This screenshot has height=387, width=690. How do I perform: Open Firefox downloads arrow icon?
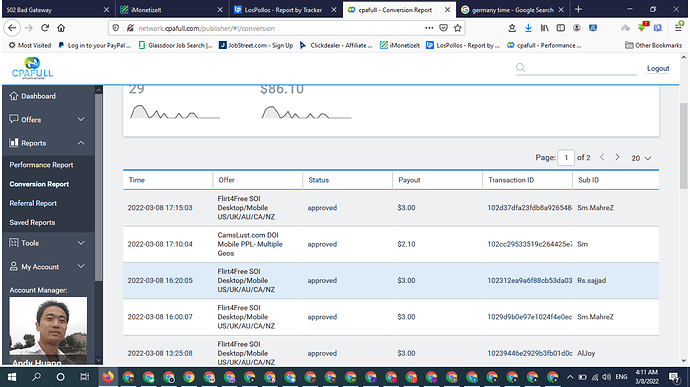tap(528, 28)
